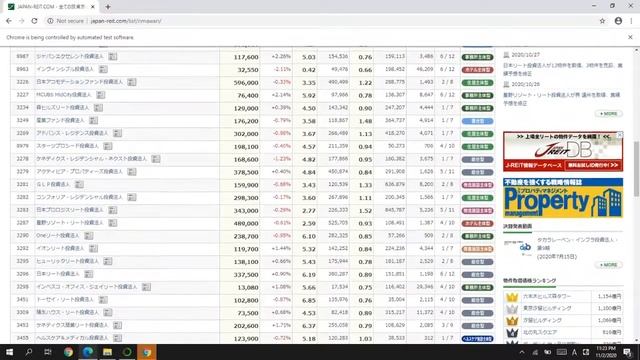Click the page vertical scrollbar thumb
640x360 pixels.
(636, 168)
